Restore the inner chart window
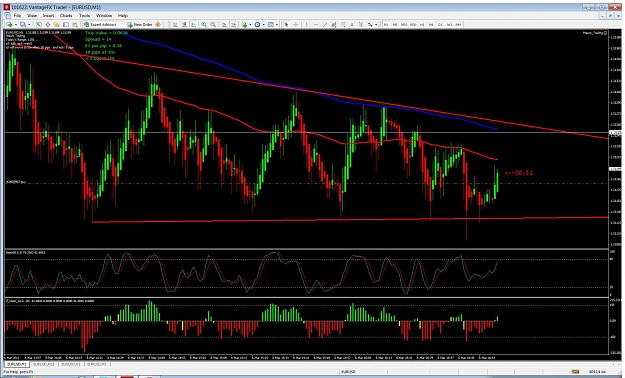625x378 pixels. tap(610, 16)
